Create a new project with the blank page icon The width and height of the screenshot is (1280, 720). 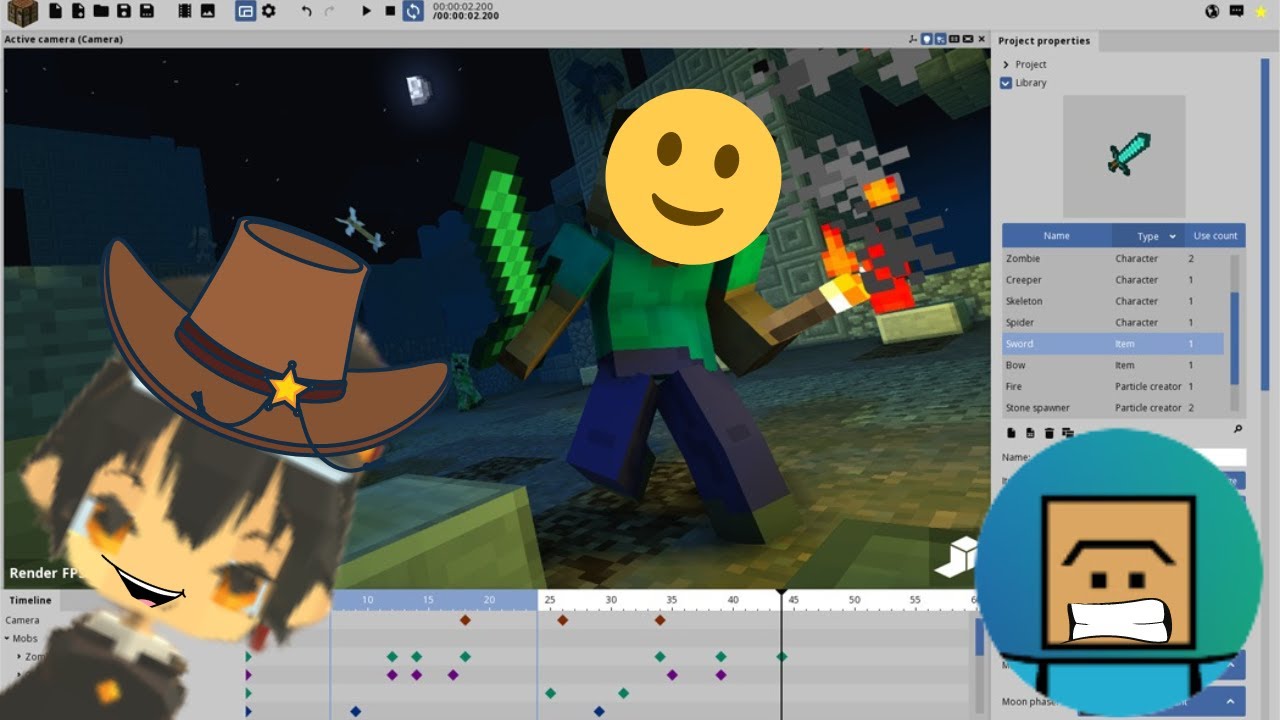55,11
